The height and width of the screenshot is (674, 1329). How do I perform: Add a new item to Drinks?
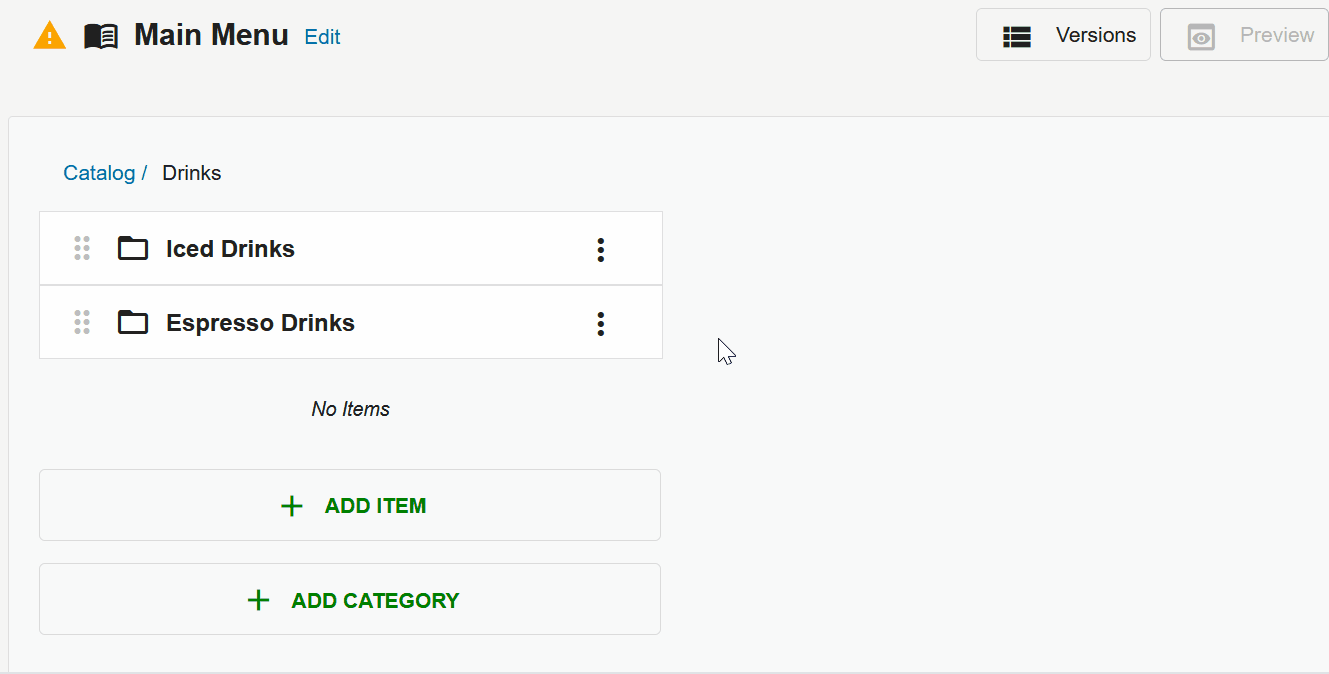350,505
